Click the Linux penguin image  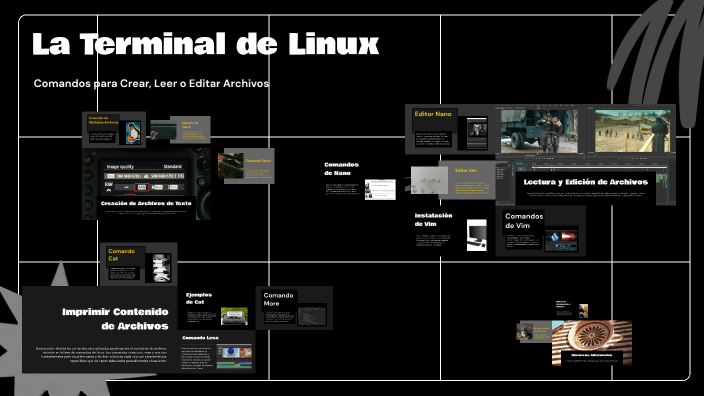click(133, 132)
